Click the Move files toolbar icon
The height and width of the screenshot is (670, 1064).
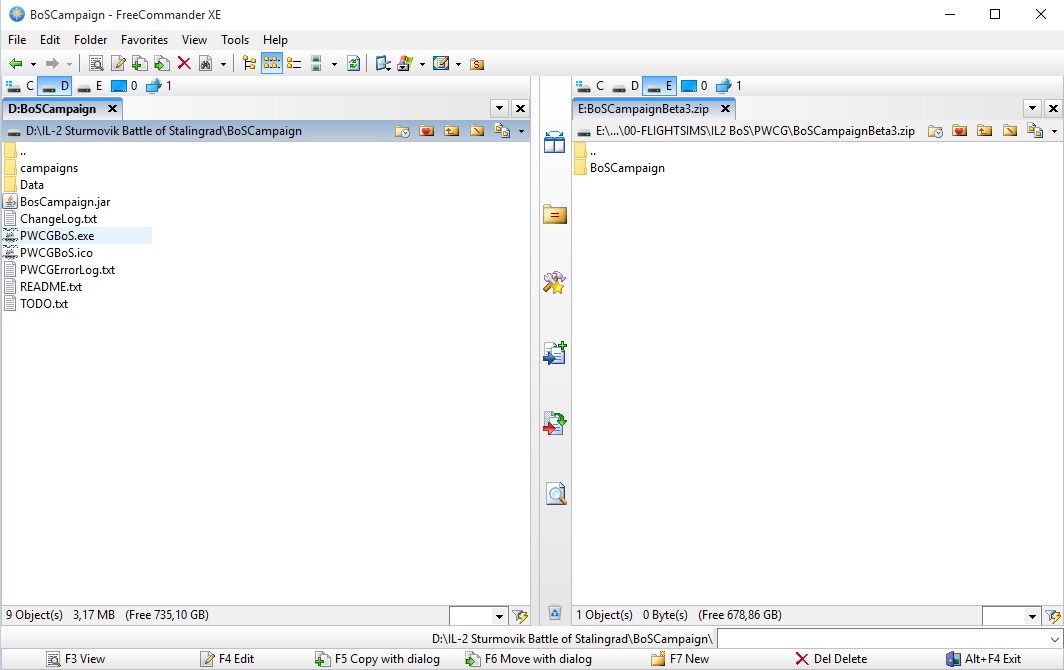tap(162, 64)
